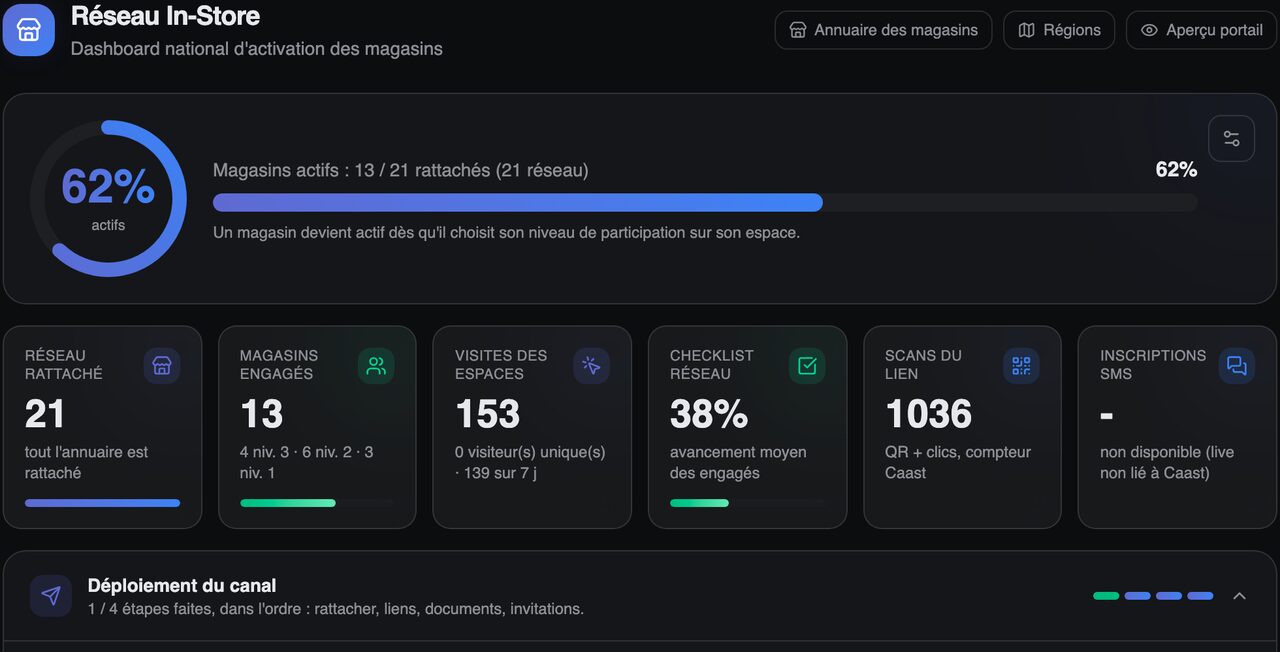Click the Déploiement du canal paper-plane icon
Screen dimensions: 1280x652
(51, 596)
